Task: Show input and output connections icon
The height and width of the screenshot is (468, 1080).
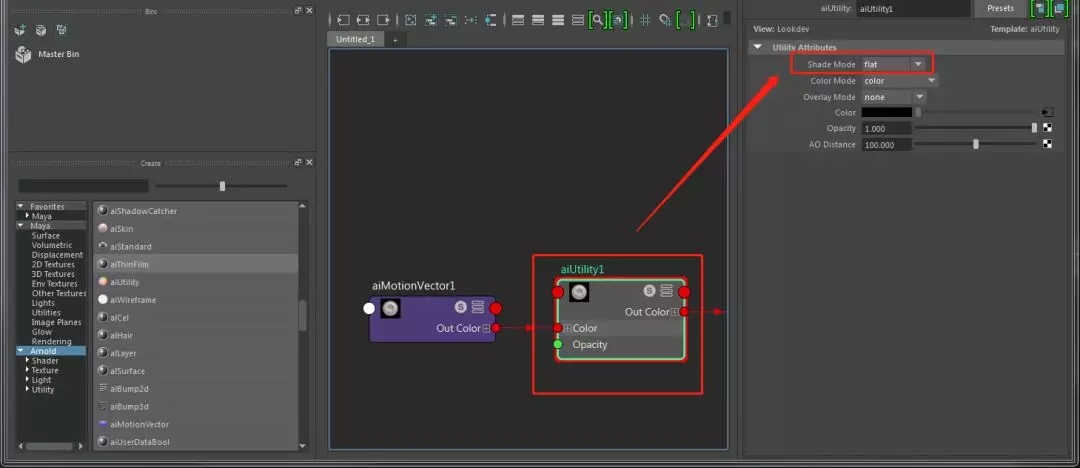Action: (x=363, y=21)
